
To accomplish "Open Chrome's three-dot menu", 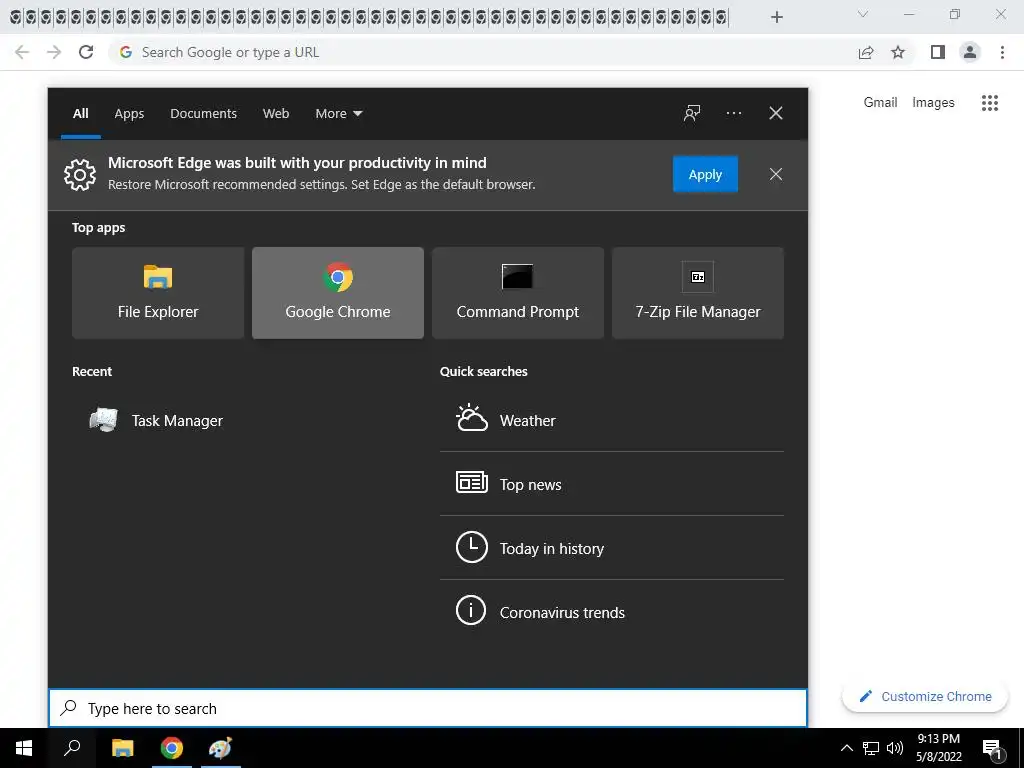I will pyautogui.click(x=1002, y=52).
